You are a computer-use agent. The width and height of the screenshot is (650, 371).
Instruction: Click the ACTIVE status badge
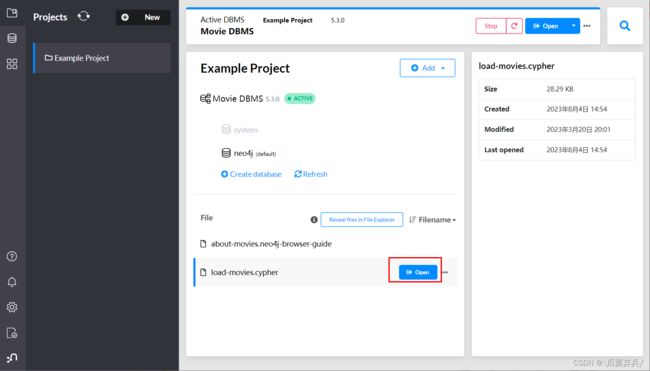coord(300,99)
